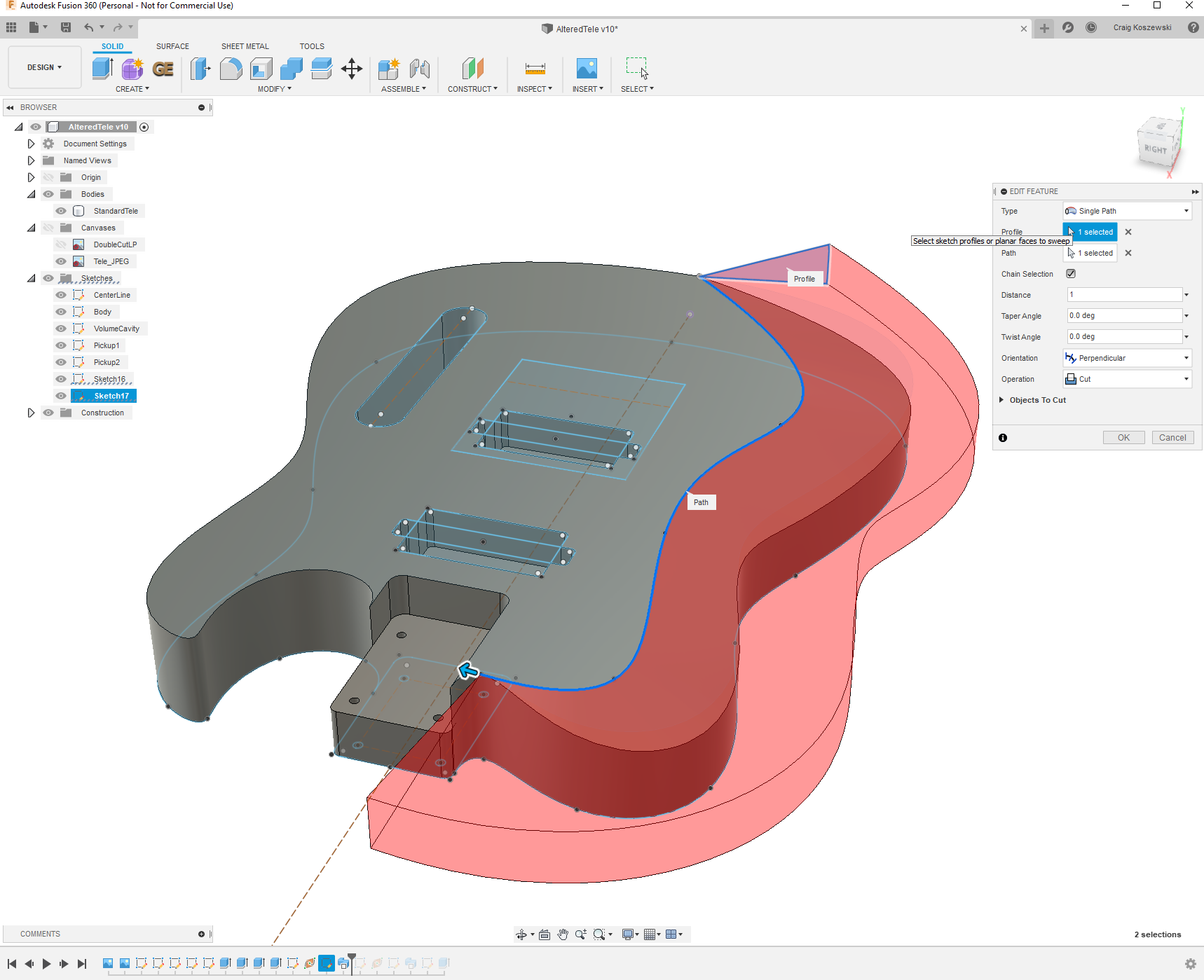Click the Taper Angle input field
Viewport: 1204px width, 980px height.
(1124, 316)
